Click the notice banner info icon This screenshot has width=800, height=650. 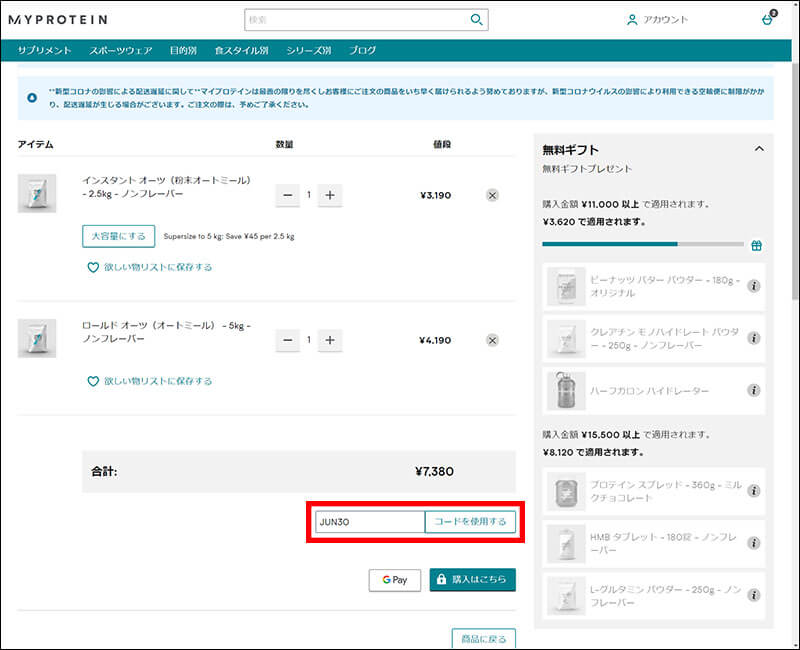click(x=32, y=97)
